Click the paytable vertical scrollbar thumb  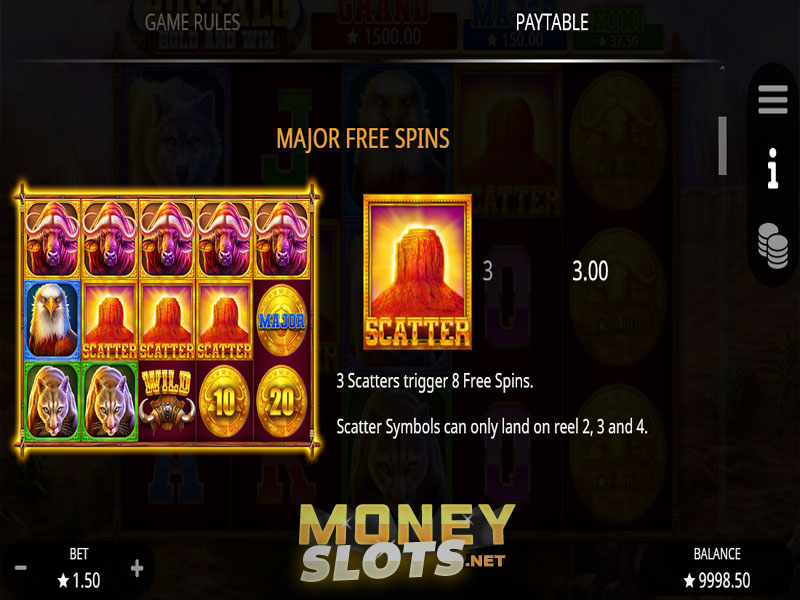pos(722,146)
